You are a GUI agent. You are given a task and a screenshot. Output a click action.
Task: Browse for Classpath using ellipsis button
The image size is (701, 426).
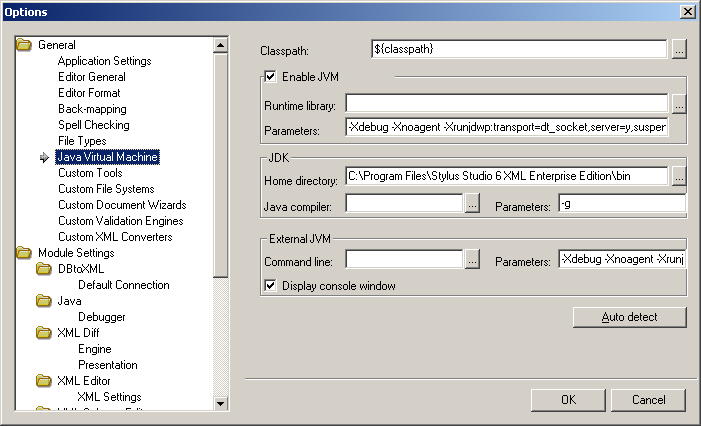[679, 48]
